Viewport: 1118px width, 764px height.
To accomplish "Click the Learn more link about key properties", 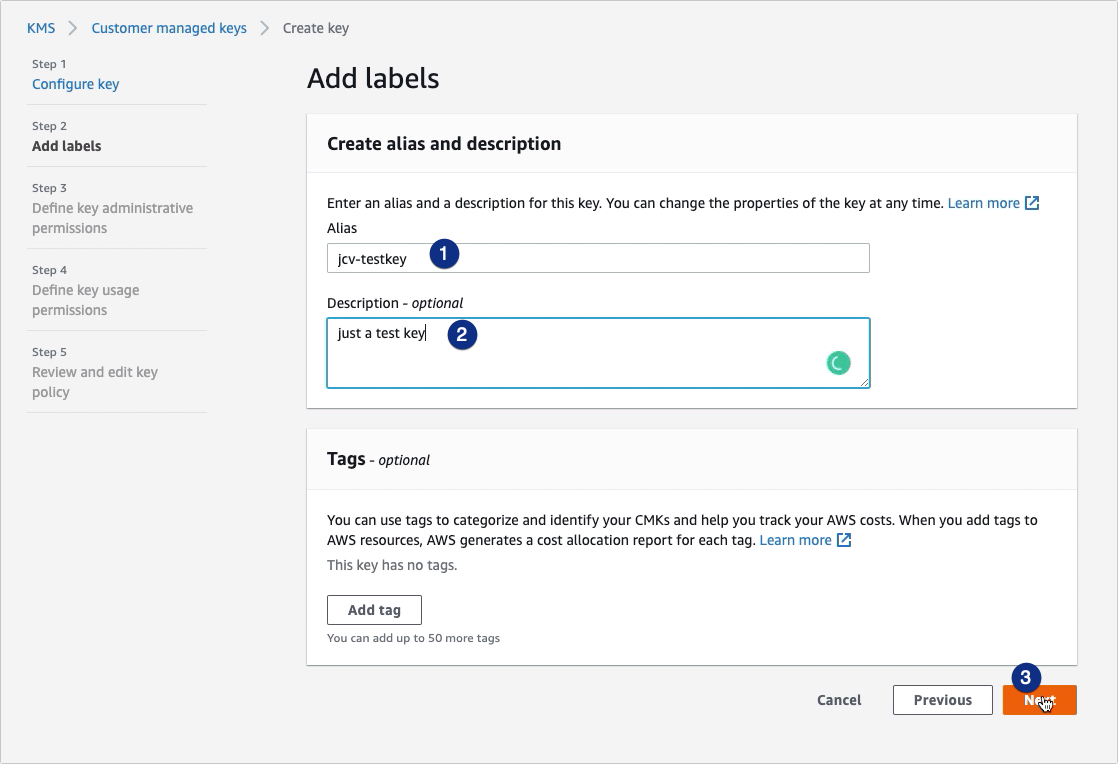I will tap(983, 202).
